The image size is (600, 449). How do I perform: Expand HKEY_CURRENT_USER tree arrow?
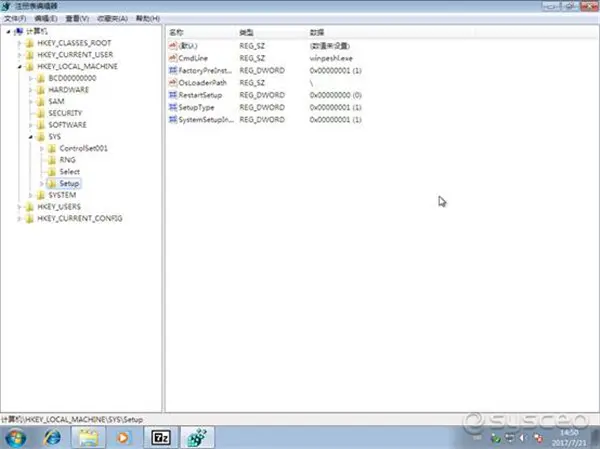[x=20, y=55]
